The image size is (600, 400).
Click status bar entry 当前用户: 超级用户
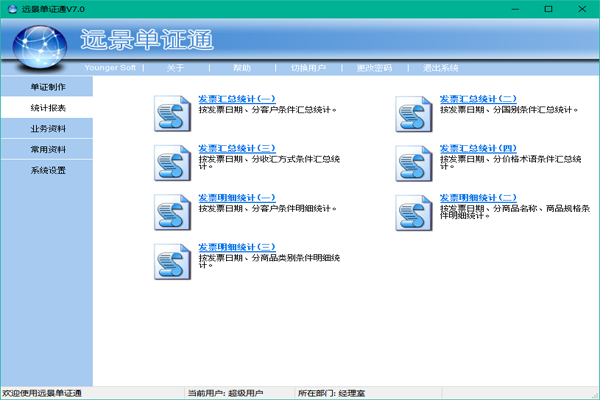point(225,393)
